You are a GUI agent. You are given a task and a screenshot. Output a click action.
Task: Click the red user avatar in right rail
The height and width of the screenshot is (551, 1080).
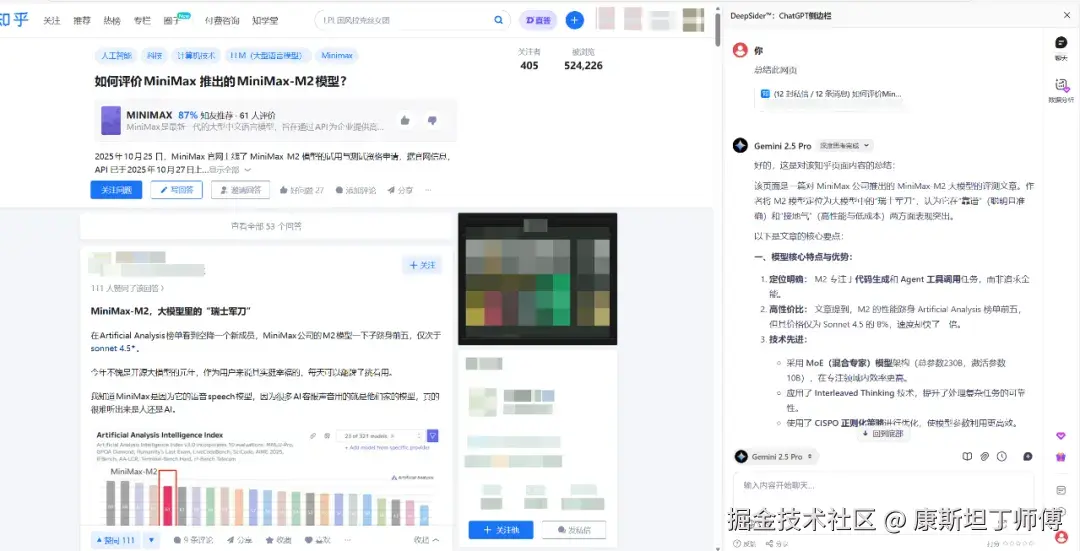coord(1061,537)
